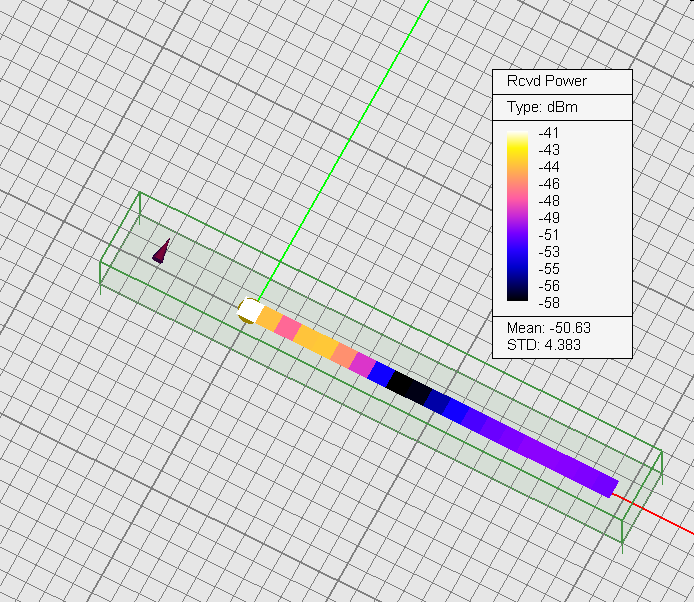The height and width of the screenshot is (602, 694).
Task: Select the black receiver route segment
Action: tap(400, 384)
